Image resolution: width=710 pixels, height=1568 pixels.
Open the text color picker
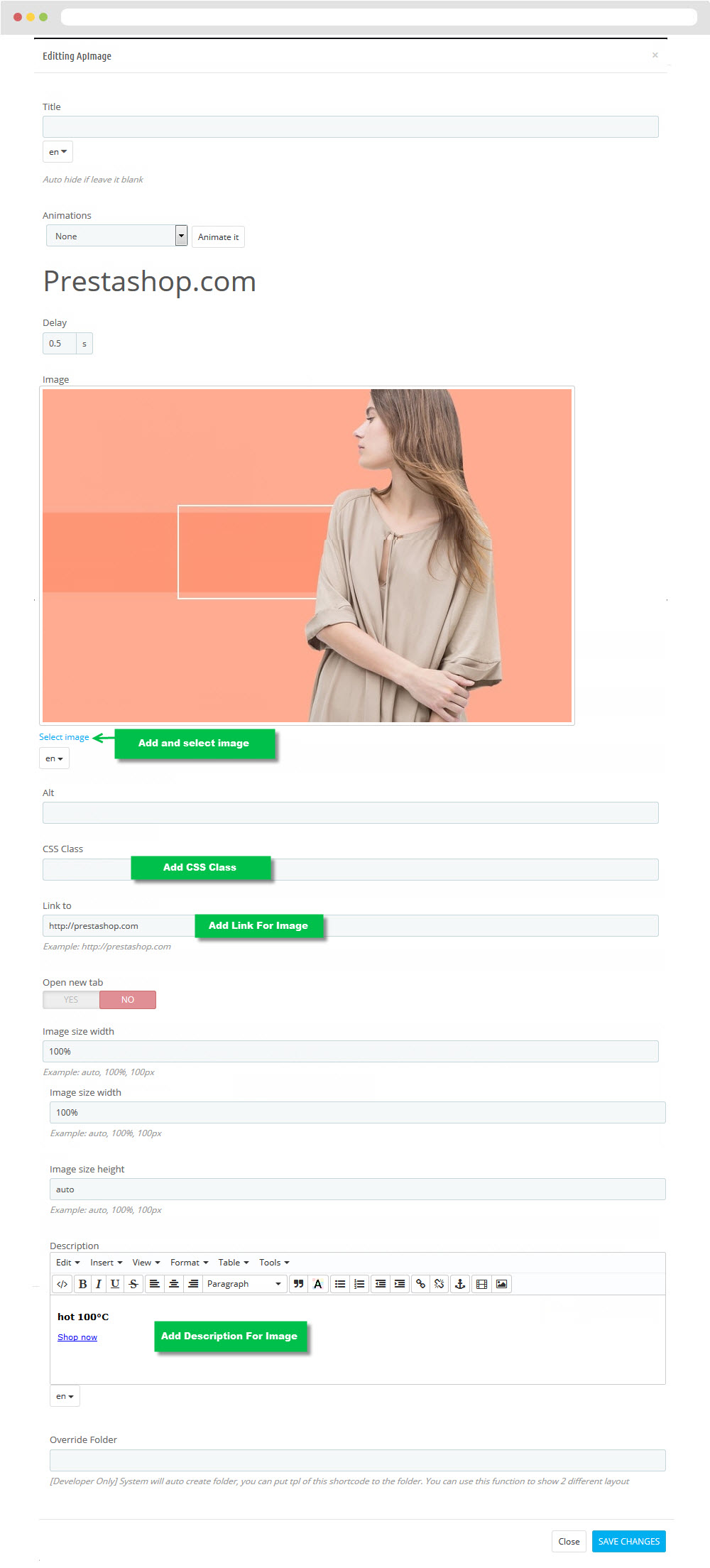(318, 1284)
